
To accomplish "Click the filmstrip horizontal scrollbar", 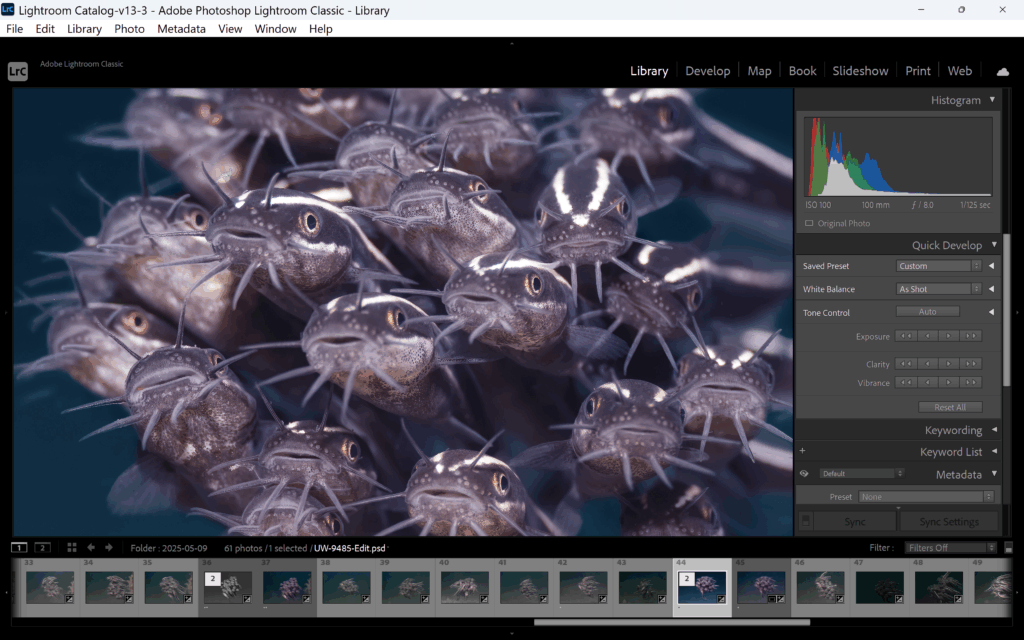I will tap(672, 622).
